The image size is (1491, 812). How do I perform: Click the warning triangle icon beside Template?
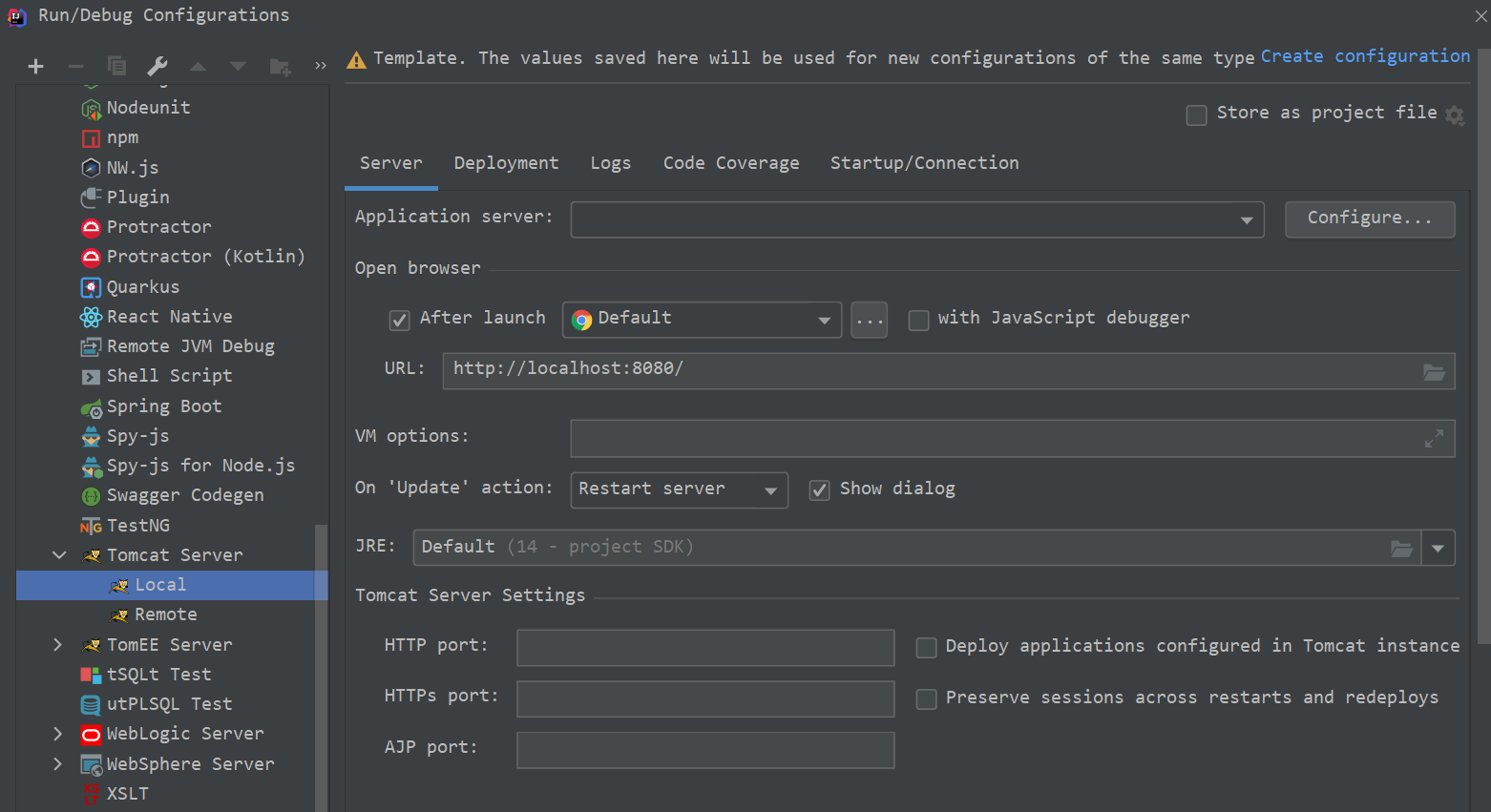click(x=356, y=60)
